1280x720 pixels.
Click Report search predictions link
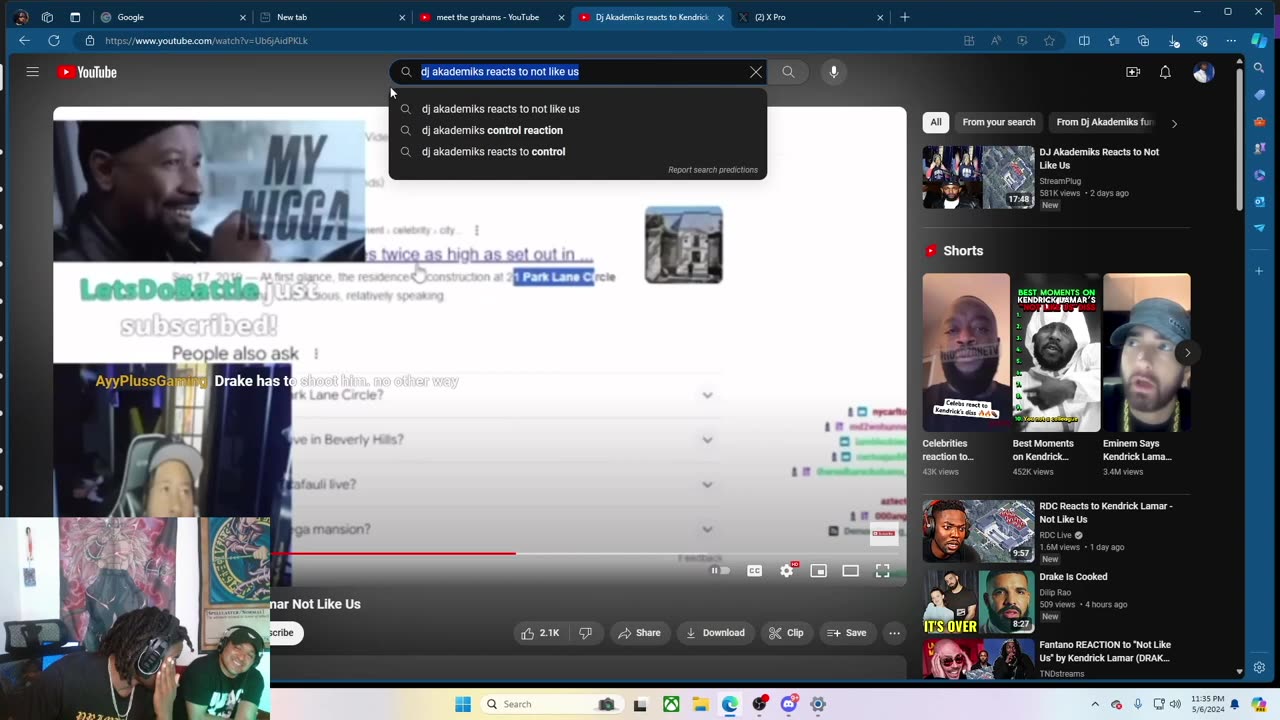713,170
